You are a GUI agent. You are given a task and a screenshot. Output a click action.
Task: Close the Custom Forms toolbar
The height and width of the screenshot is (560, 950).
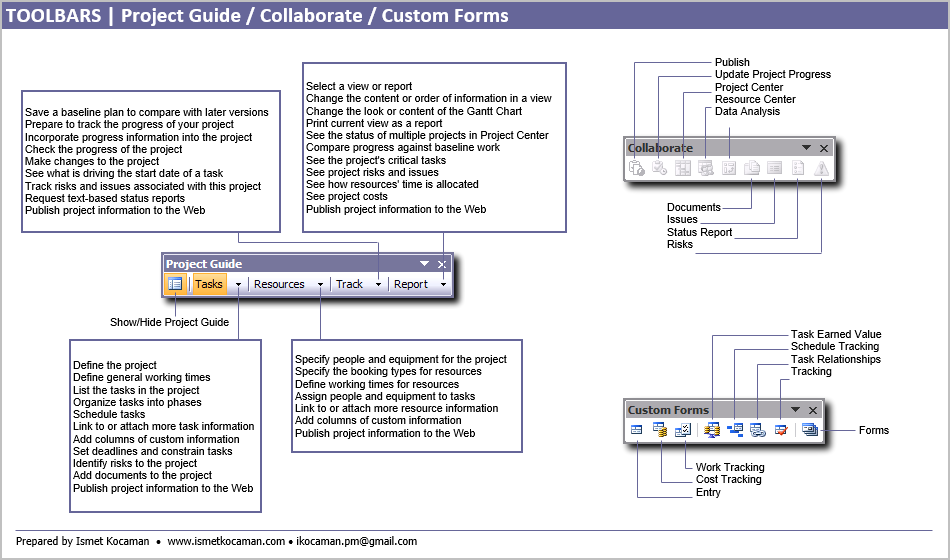point(813,410)
